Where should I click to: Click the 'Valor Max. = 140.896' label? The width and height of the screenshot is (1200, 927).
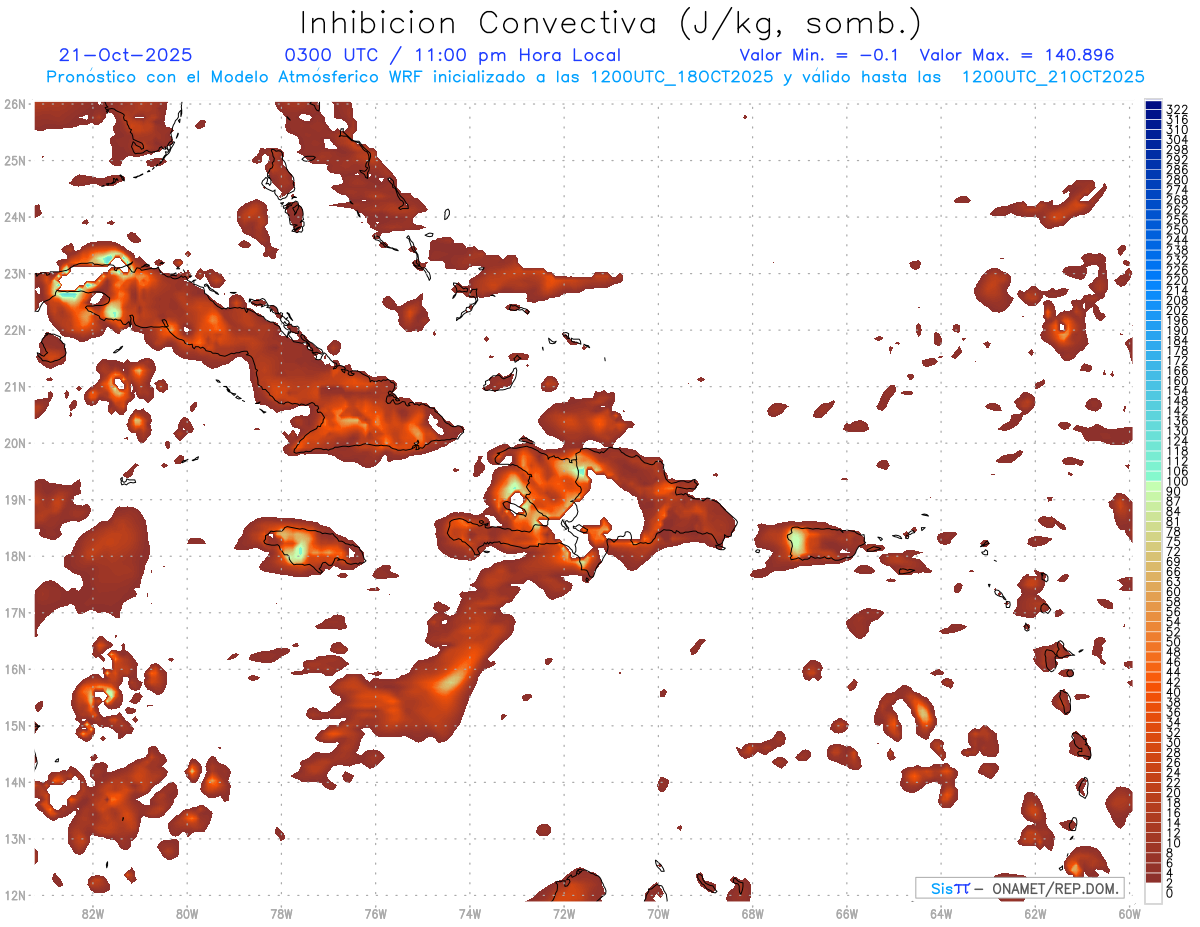point(1016,55)
